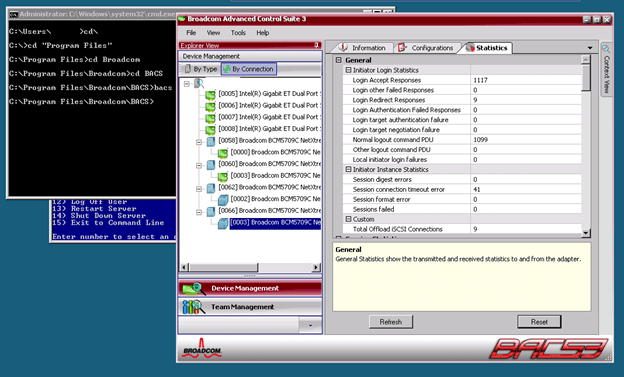The image size is (624, 377).
Task: Click the pin icon on Explorer View header
Action: 316,45
